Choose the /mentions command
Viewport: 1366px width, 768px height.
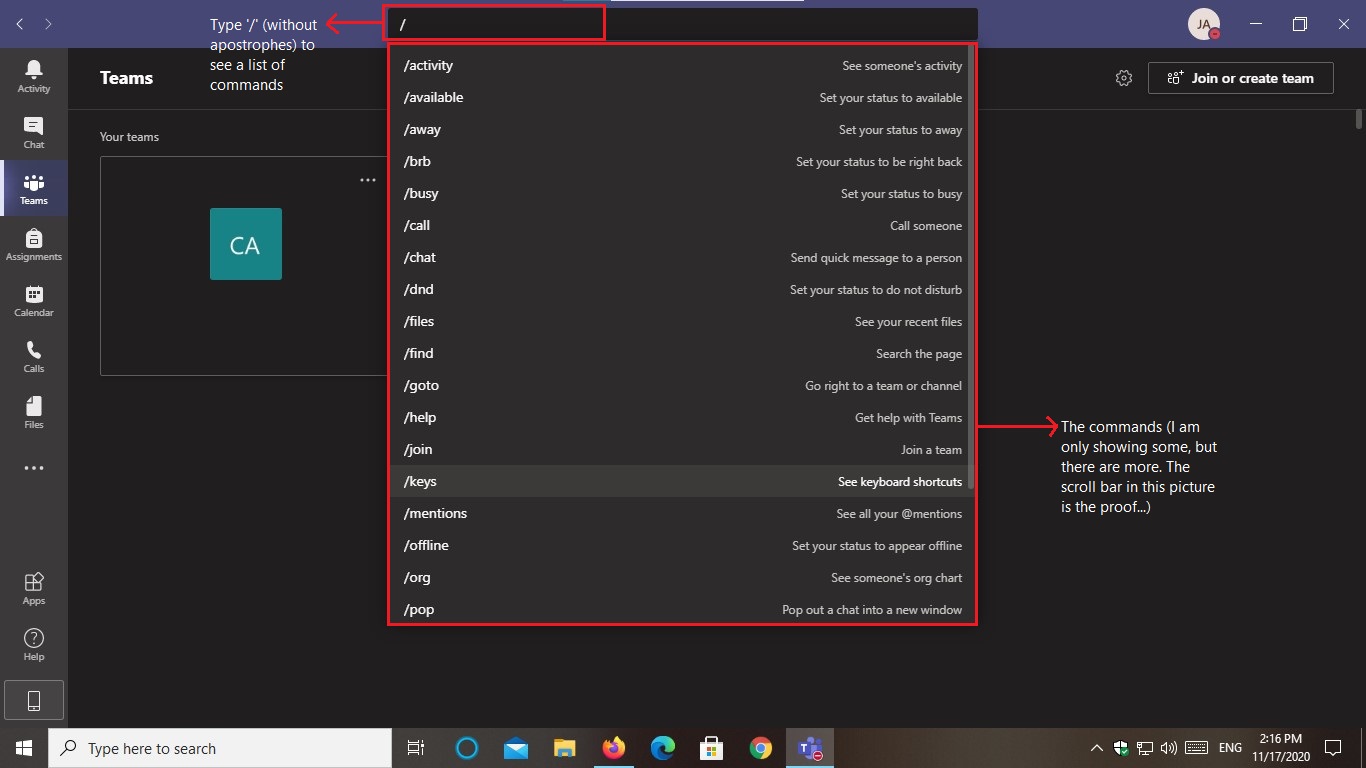click(x=681, y=514)
